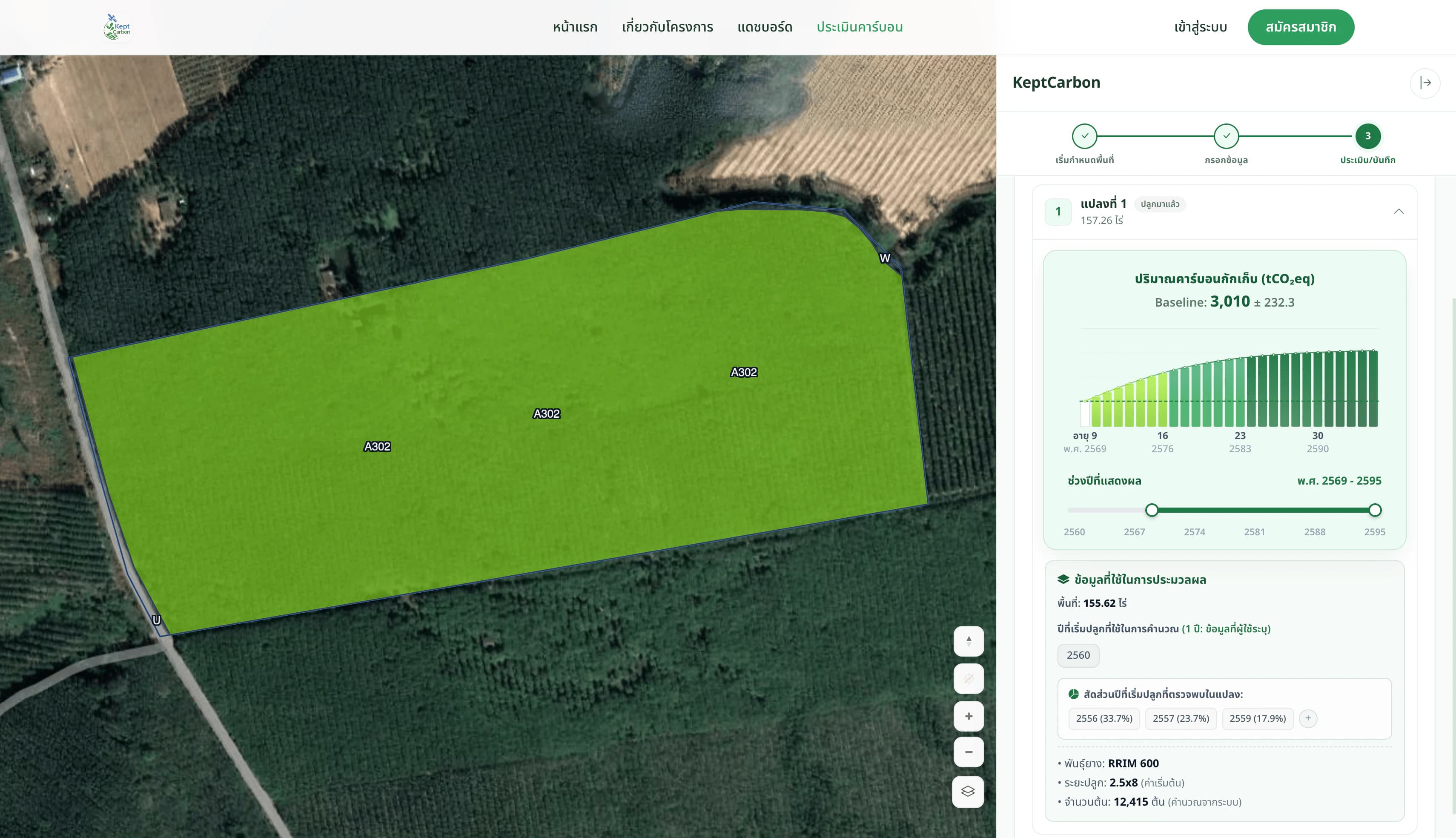Reset map north with compass button

pyautogui.click(x=969, y=641)
